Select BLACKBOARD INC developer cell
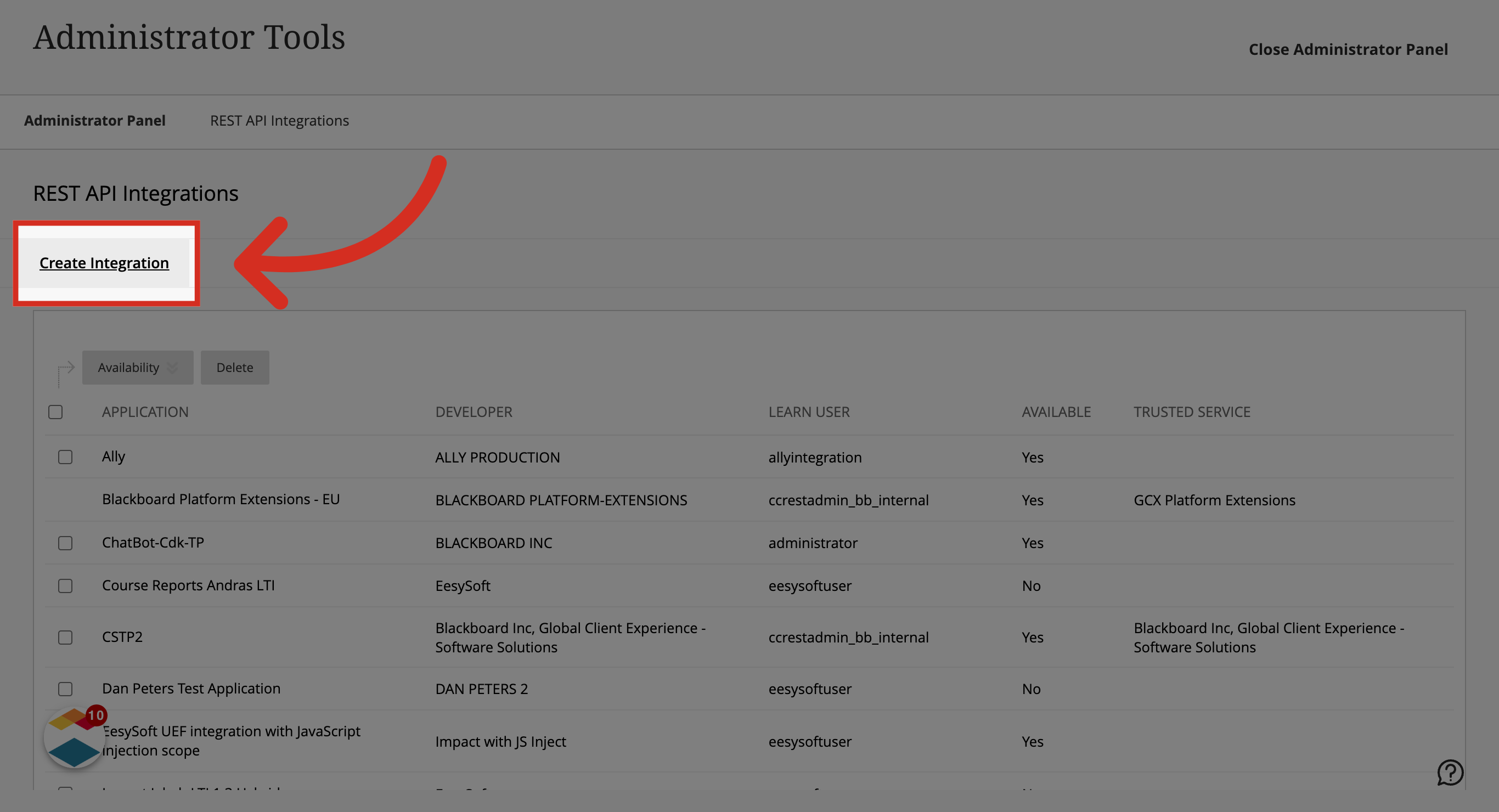The height and width of the screenshot is (812, 1499). (493, 543)
